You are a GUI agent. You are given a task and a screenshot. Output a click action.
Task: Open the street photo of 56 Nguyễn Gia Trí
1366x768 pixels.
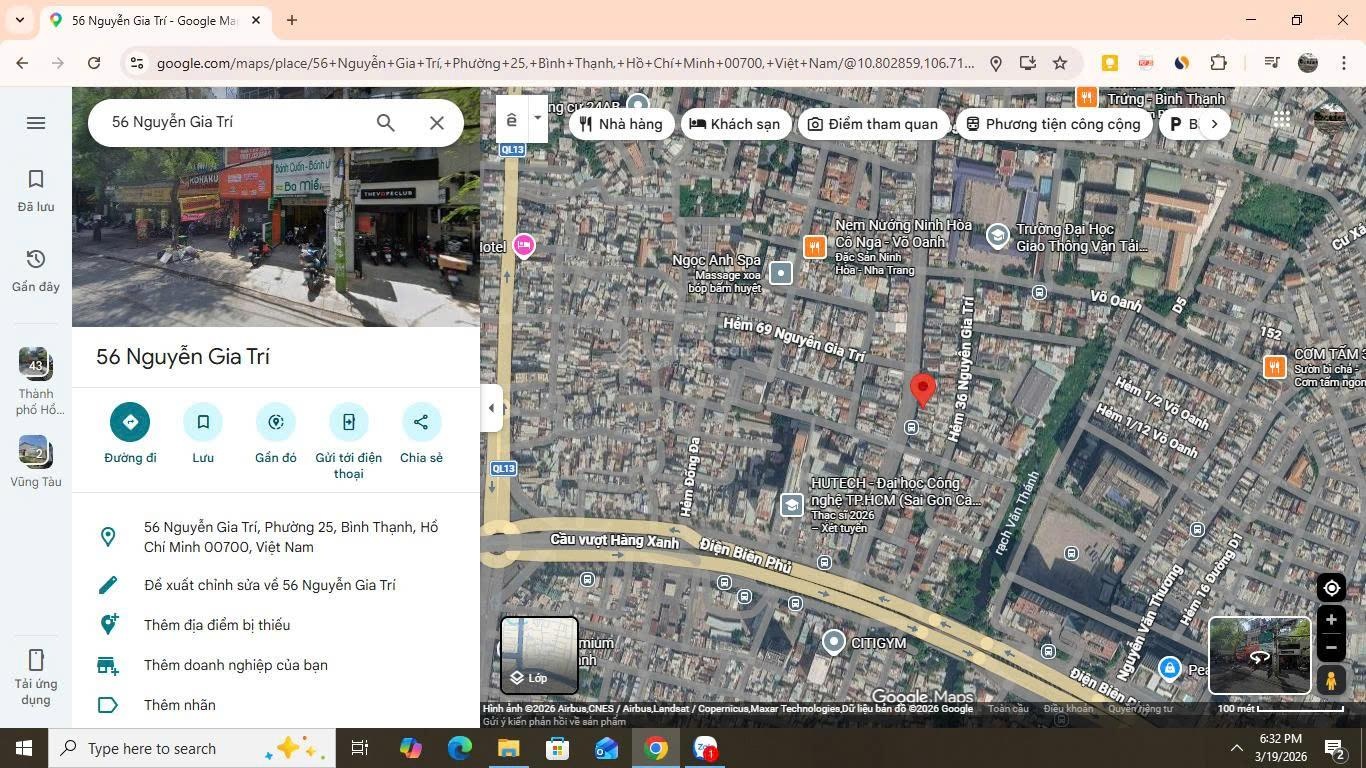click(x=276, y=207)
